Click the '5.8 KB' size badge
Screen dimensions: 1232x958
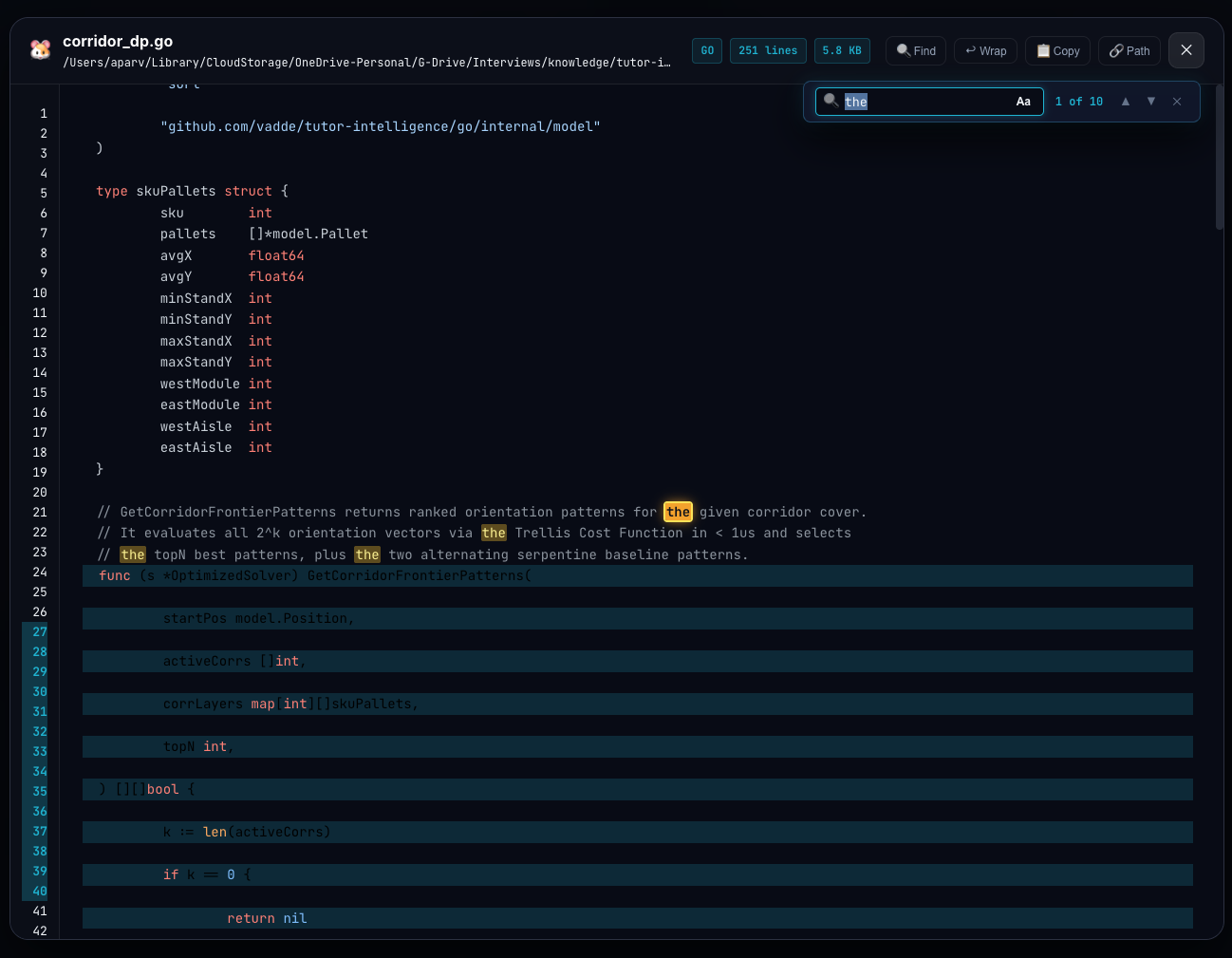(x=842, y=51)
